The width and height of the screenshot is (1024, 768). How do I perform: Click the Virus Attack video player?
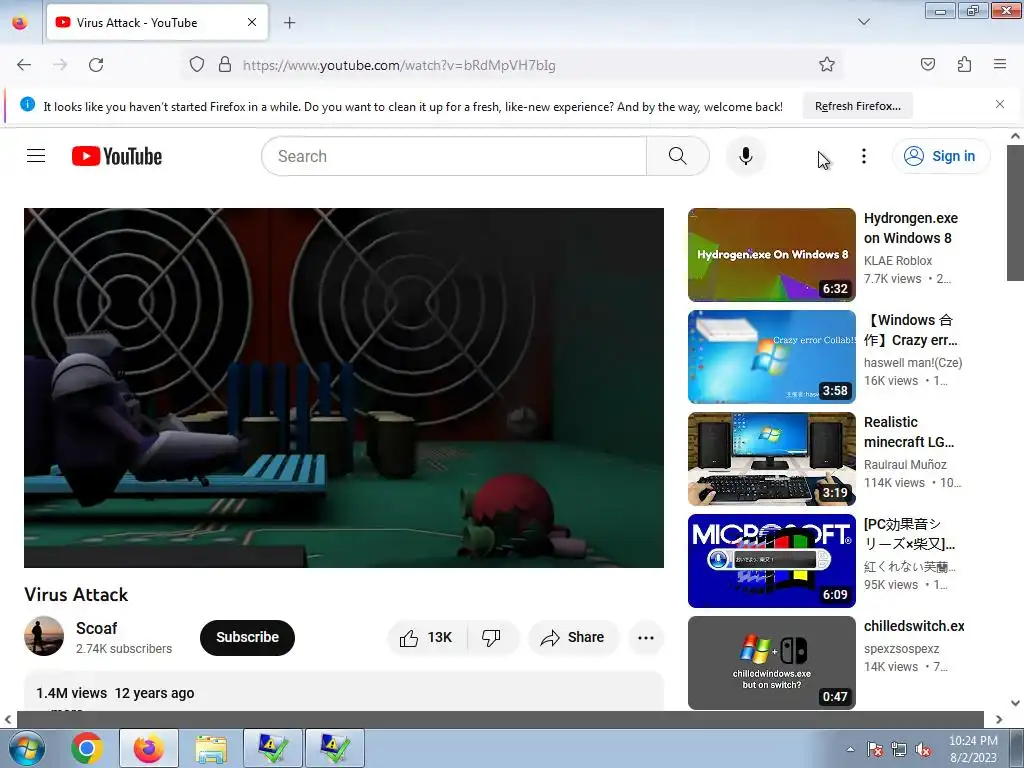(344, 388)
